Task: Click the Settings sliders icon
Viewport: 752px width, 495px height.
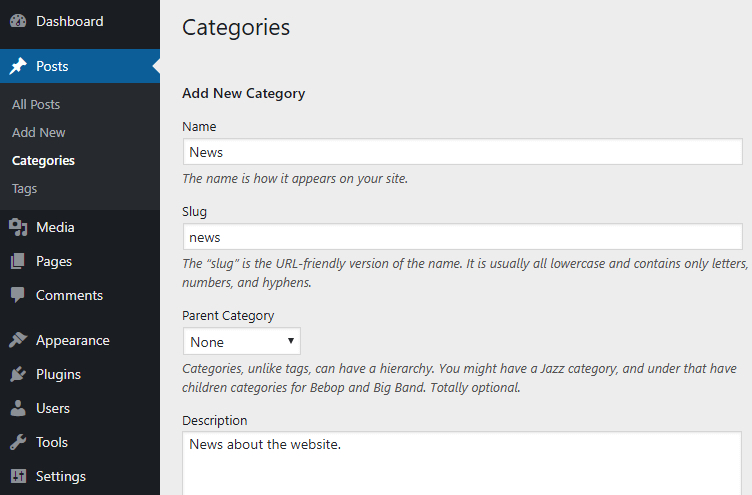Action: coord(18,476)
